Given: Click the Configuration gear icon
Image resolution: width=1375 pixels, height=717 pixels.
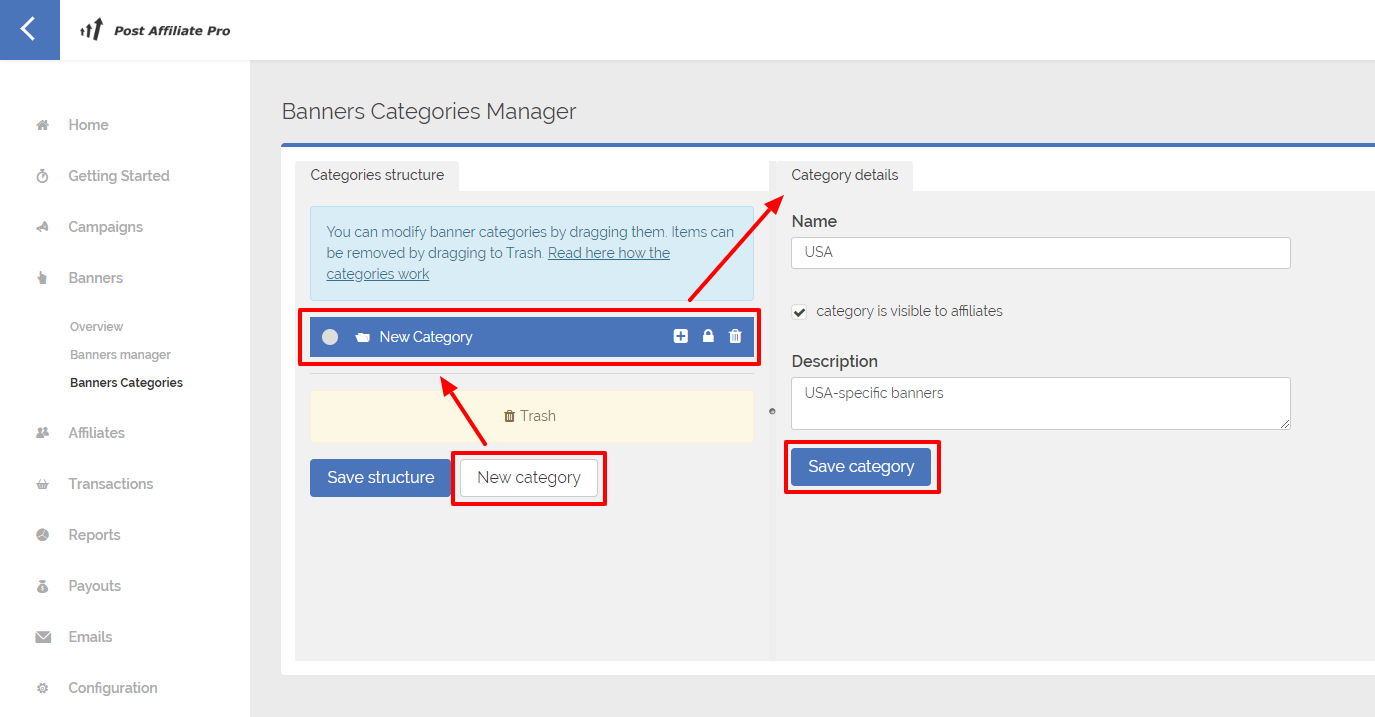Looking at the screenshot, I should tap(42, 688).
